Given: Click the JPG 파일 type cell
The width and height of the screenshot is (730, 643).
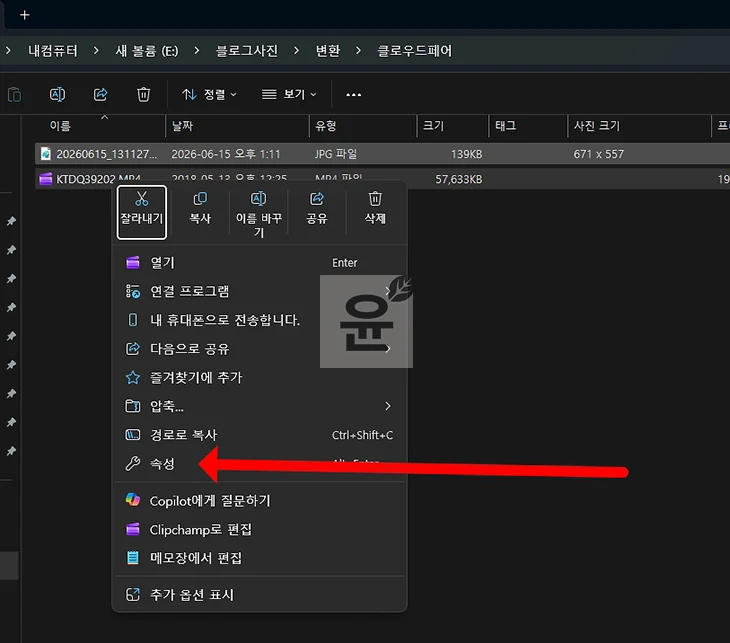Looking at the screenshot, I should (x=336, y=154).
